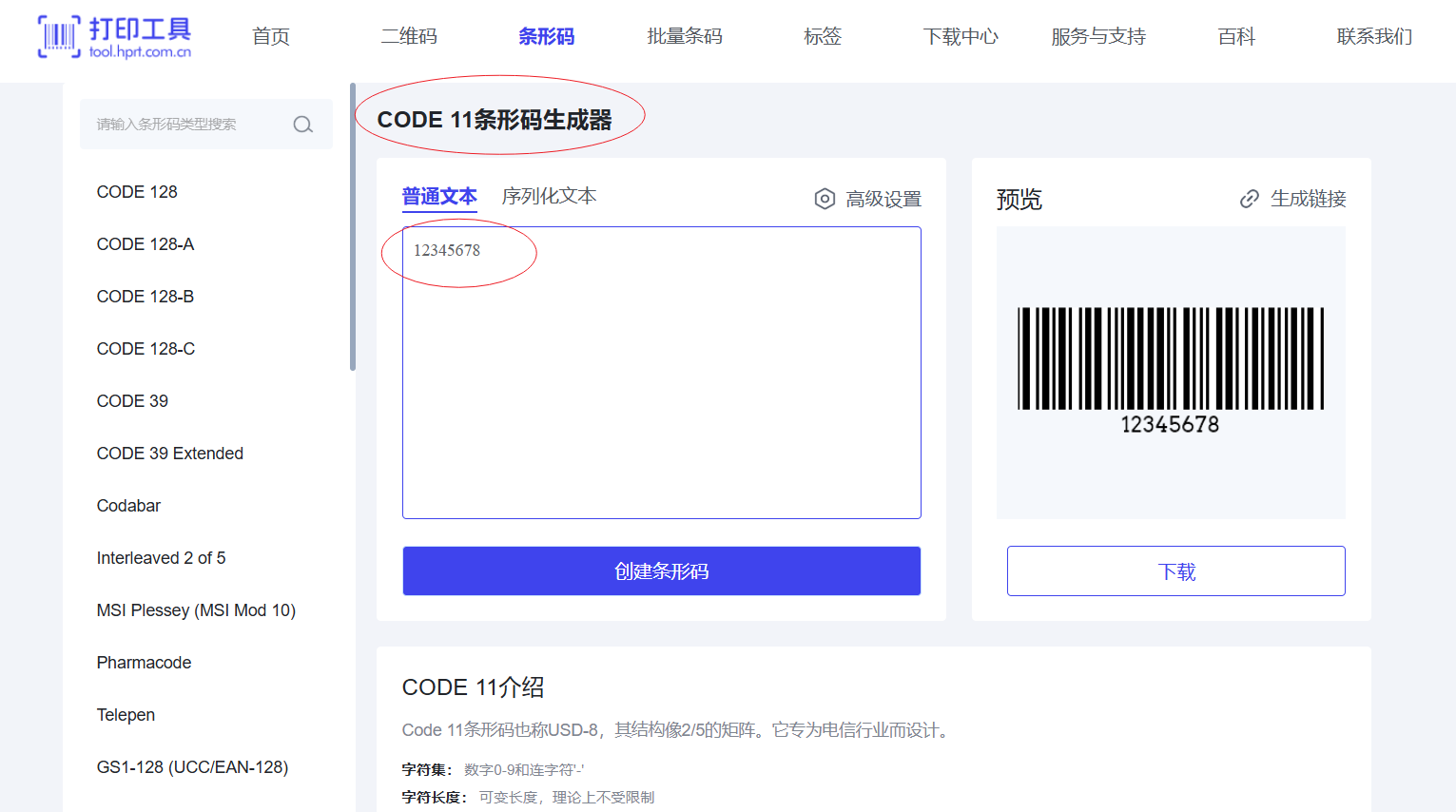Screen dimensions: 1456x812
Task: Click the 创建条形码 button
Action: pos(662,570)
